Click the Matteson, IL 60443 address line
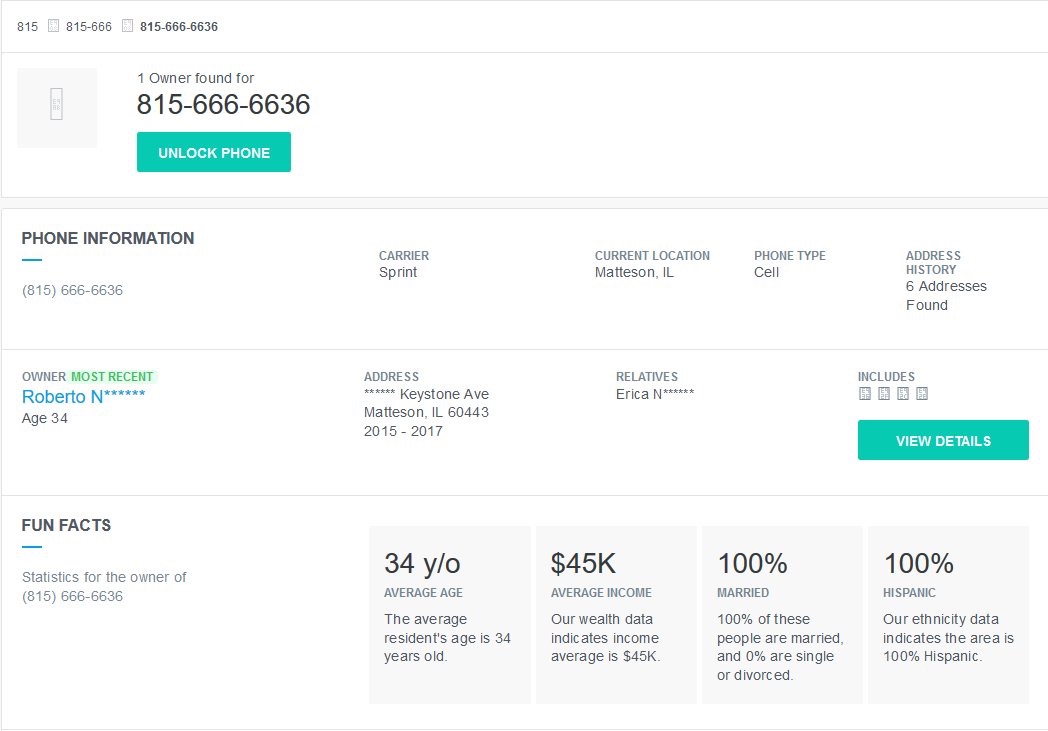The image size is (1048, 731). pyautogui.click(x=426, y=412)
